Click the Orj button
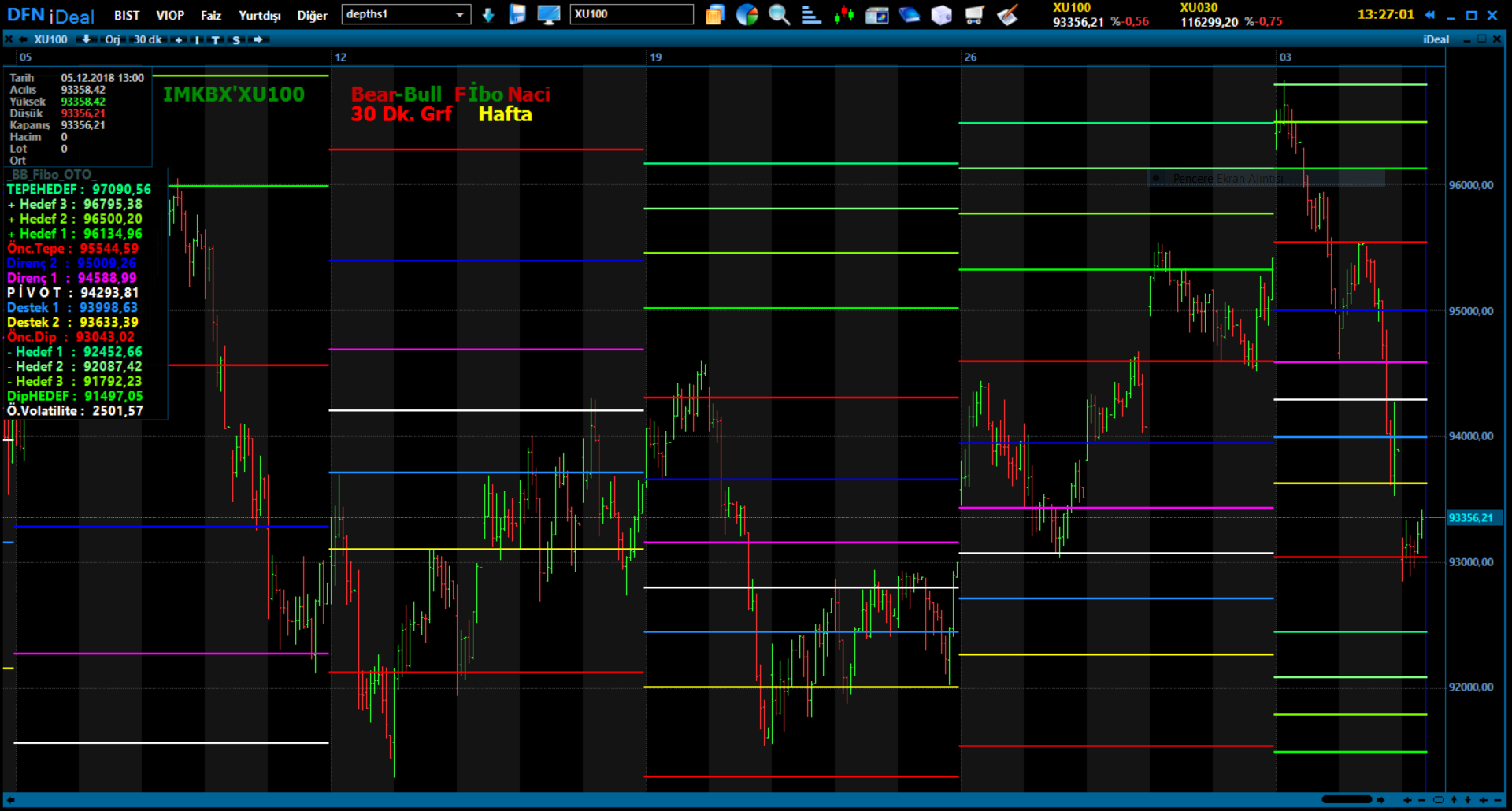The height and width of the screenshot is (811, 1512). [113, 39]
